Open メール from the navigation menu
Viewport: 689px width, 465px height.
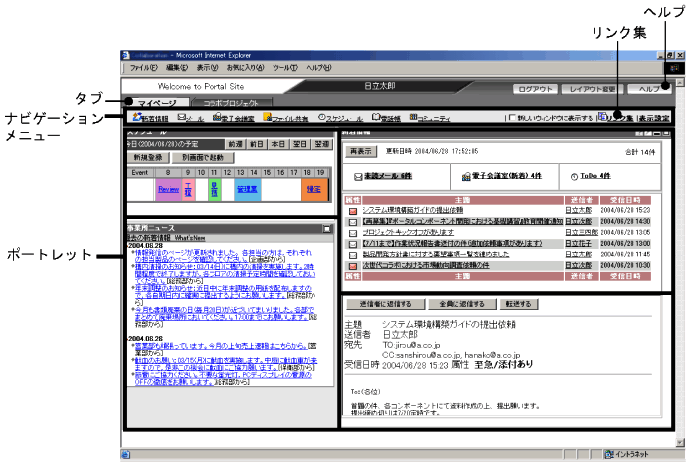pos(191,117)
